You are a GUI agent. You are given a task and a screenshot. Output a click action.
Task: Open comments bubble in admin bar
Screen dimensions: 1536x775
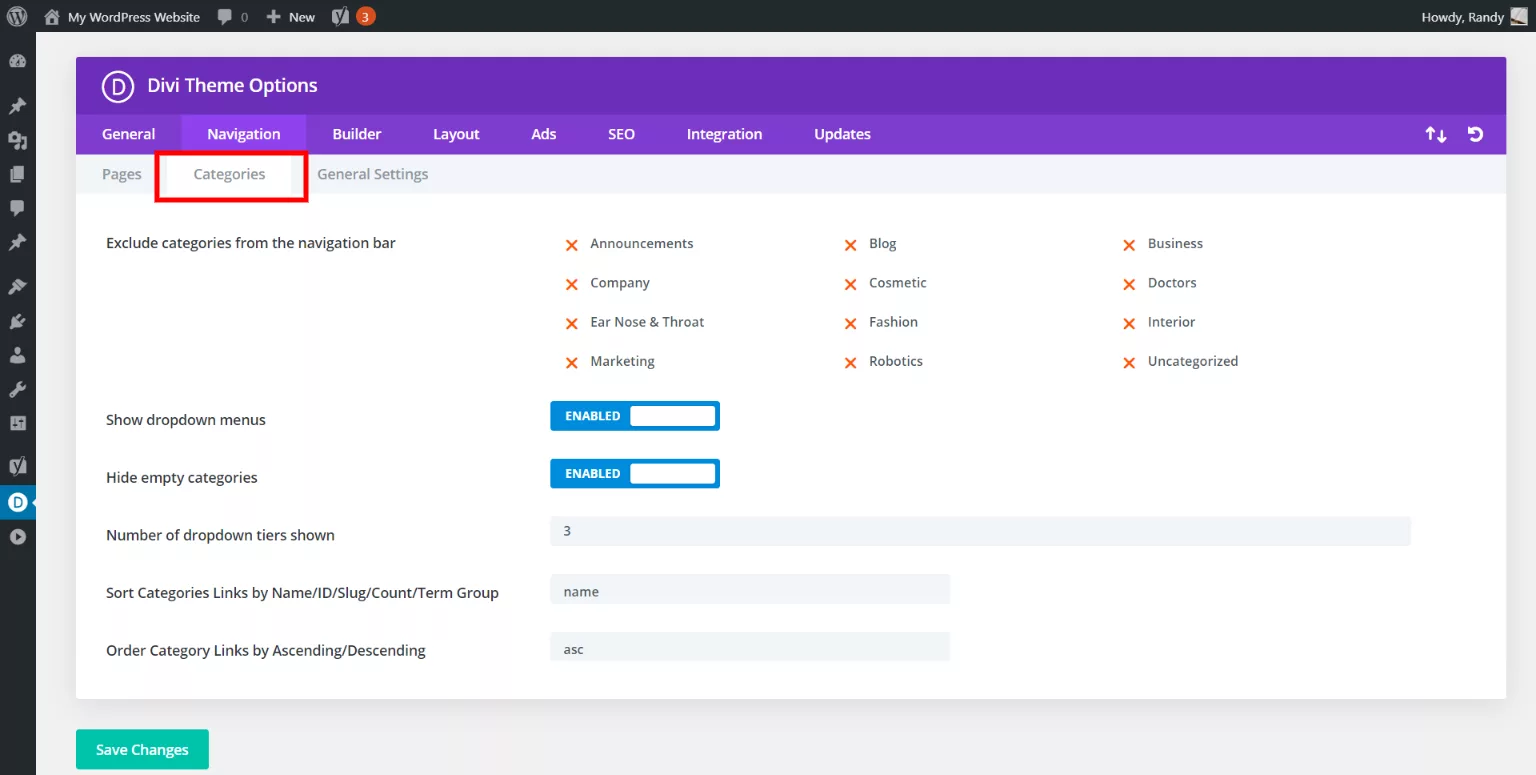tap(225, 17)
